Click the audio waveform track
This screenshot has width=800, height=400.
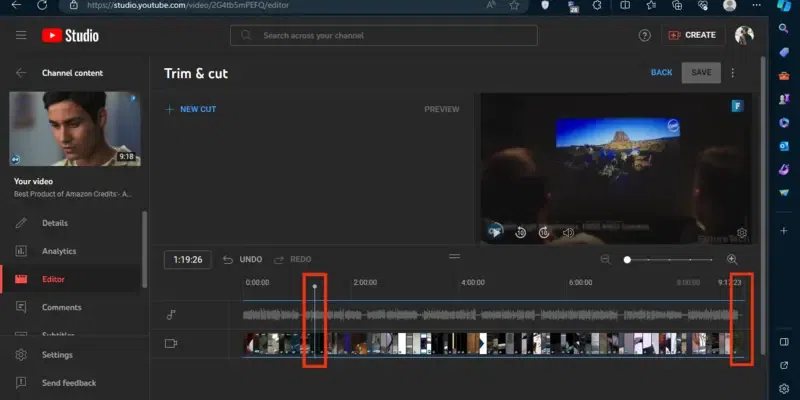492,315
